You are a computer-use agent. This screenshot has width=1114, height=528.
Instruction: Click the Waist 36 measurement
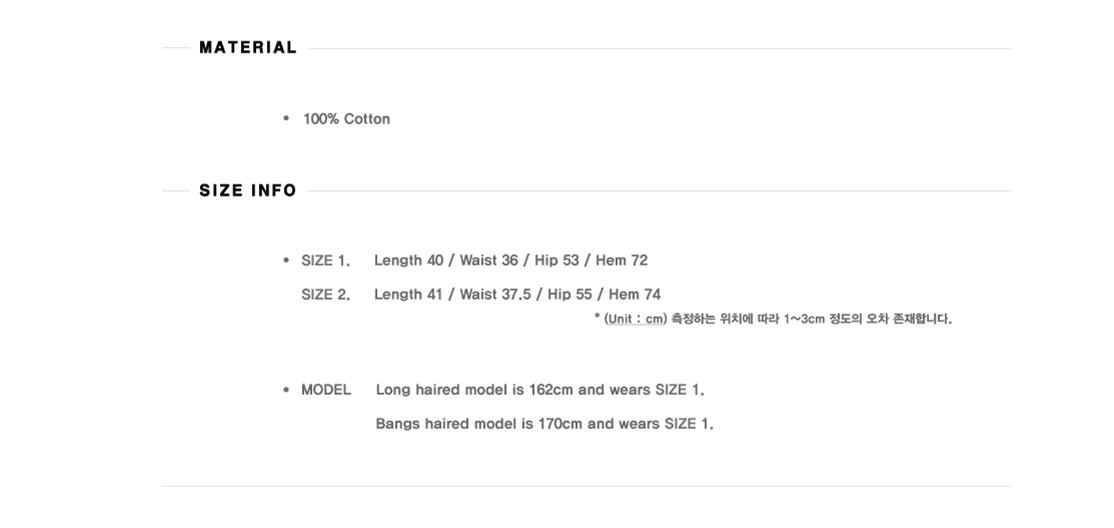(489, 260)
